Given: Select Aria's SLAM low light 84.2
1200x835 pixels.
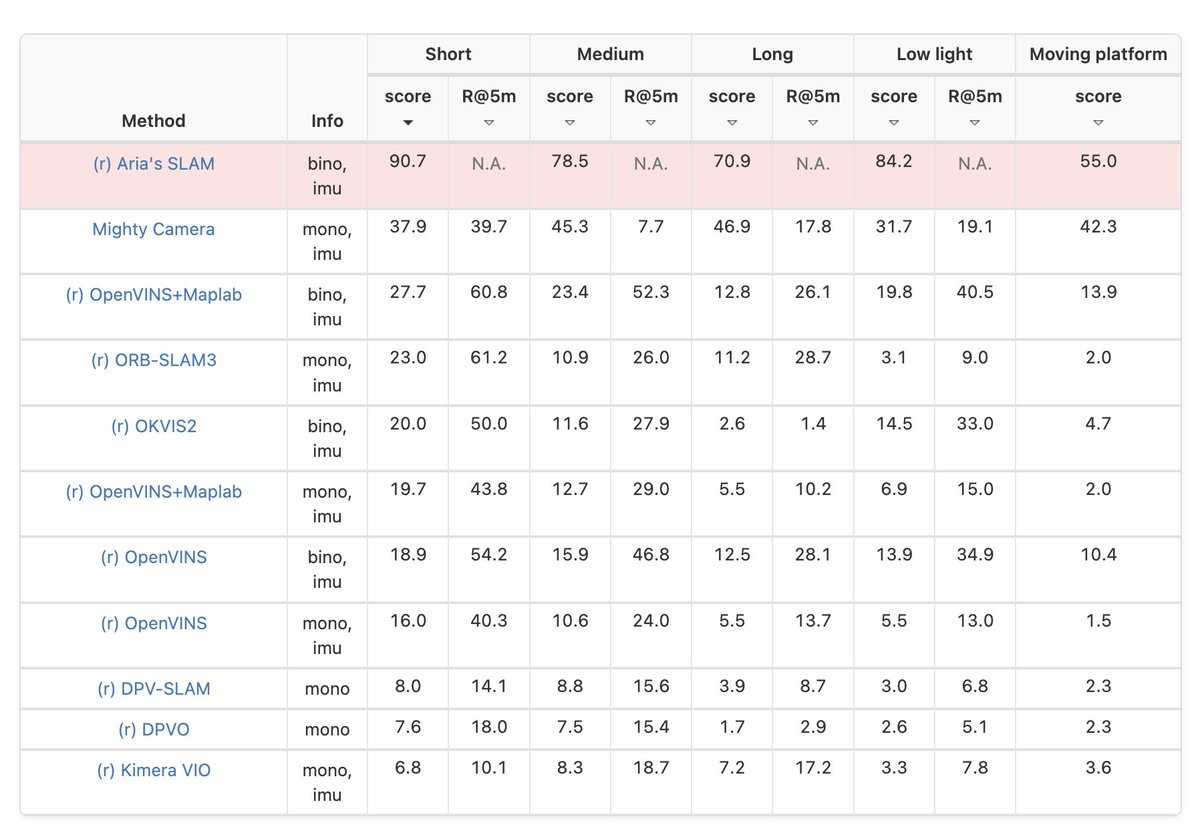Looking at the screenshot, I should coord(894,161).
